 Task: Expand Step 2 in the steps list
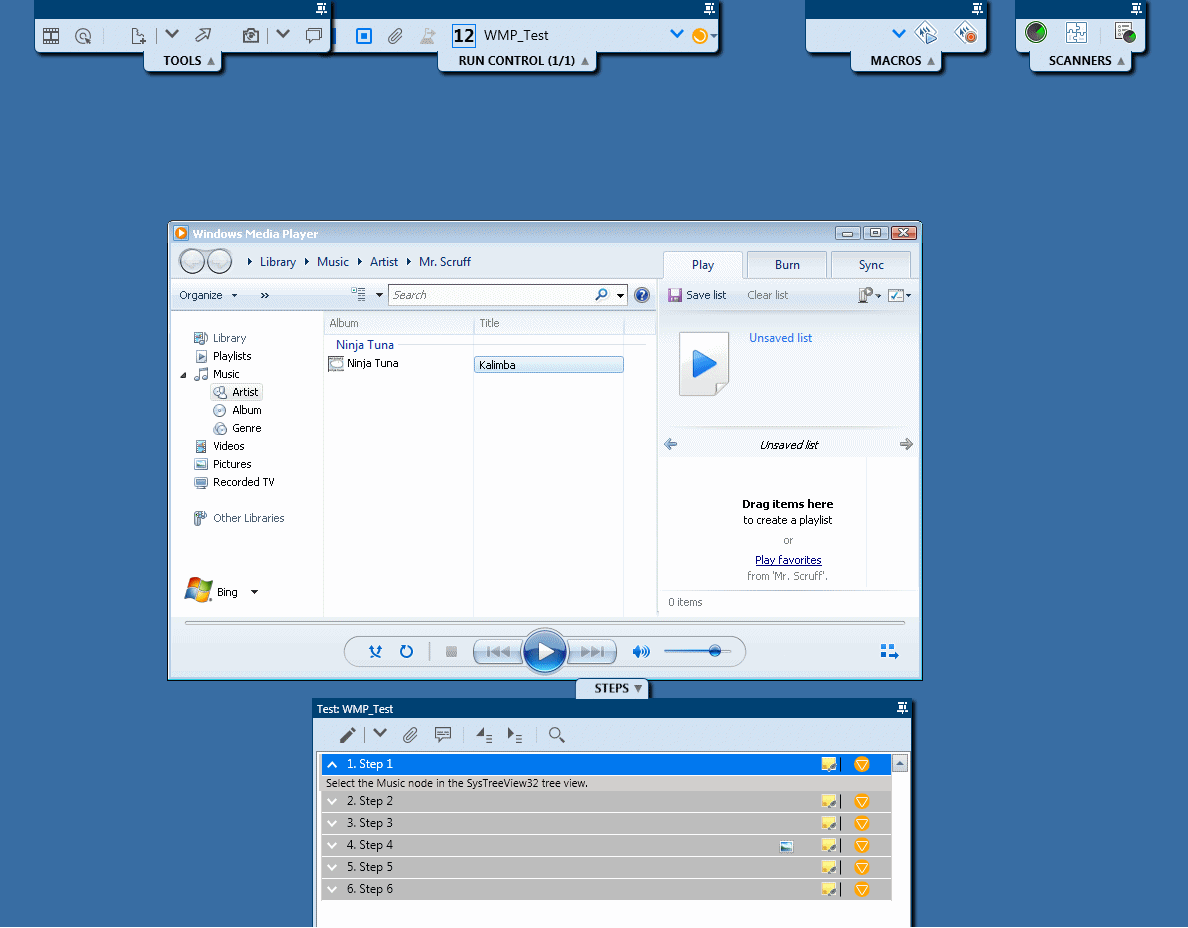click(x=333, y=801)
